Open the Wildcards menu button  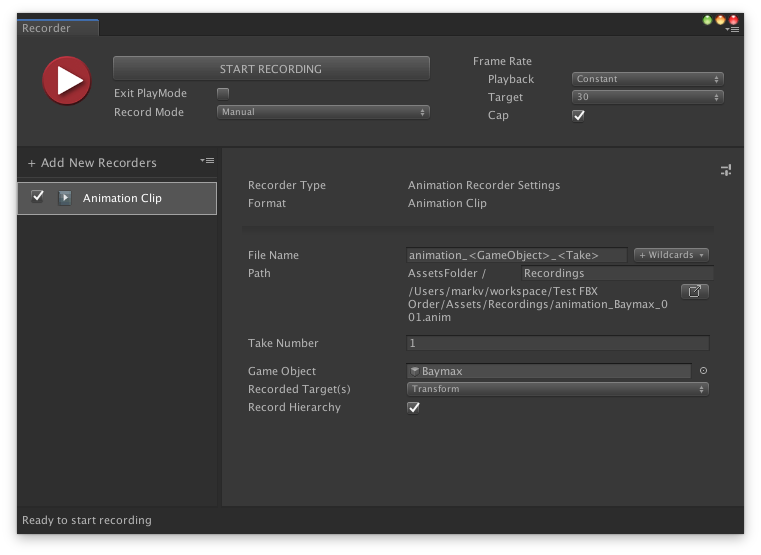click(671, 255)
